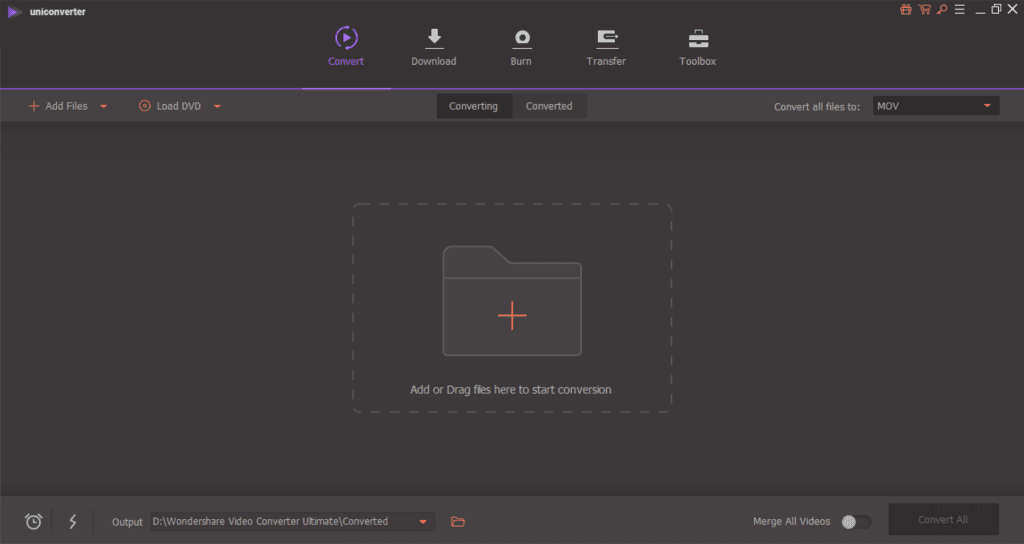
Task: Click the alarm clock scheduler icon
Action: [x=34, y=521]
